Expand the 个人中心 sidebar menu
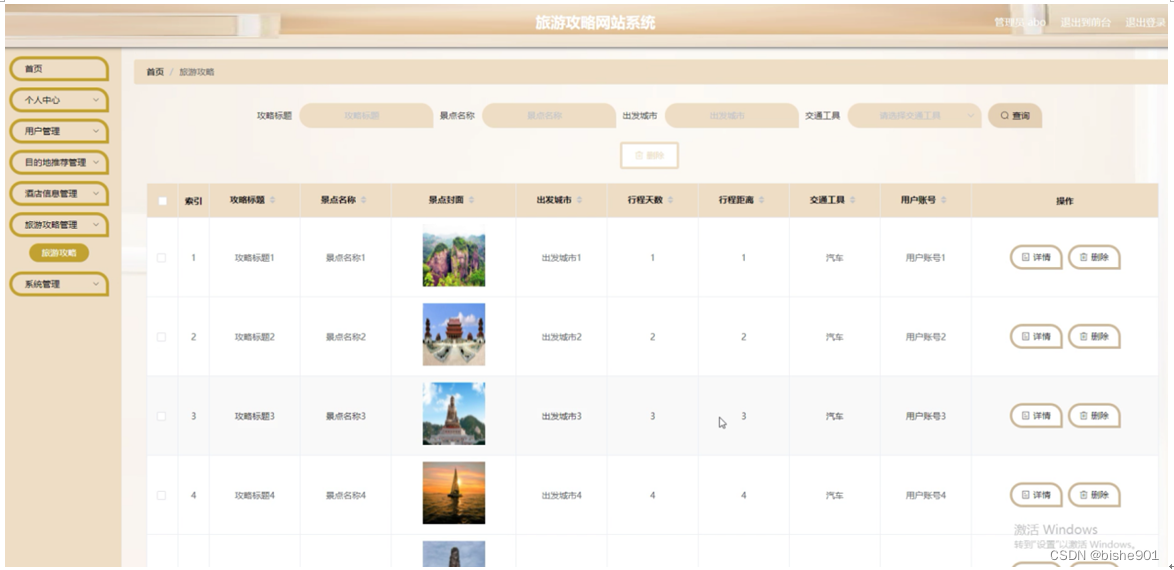This screenshot has height=570, width=1174. [58, 100]
